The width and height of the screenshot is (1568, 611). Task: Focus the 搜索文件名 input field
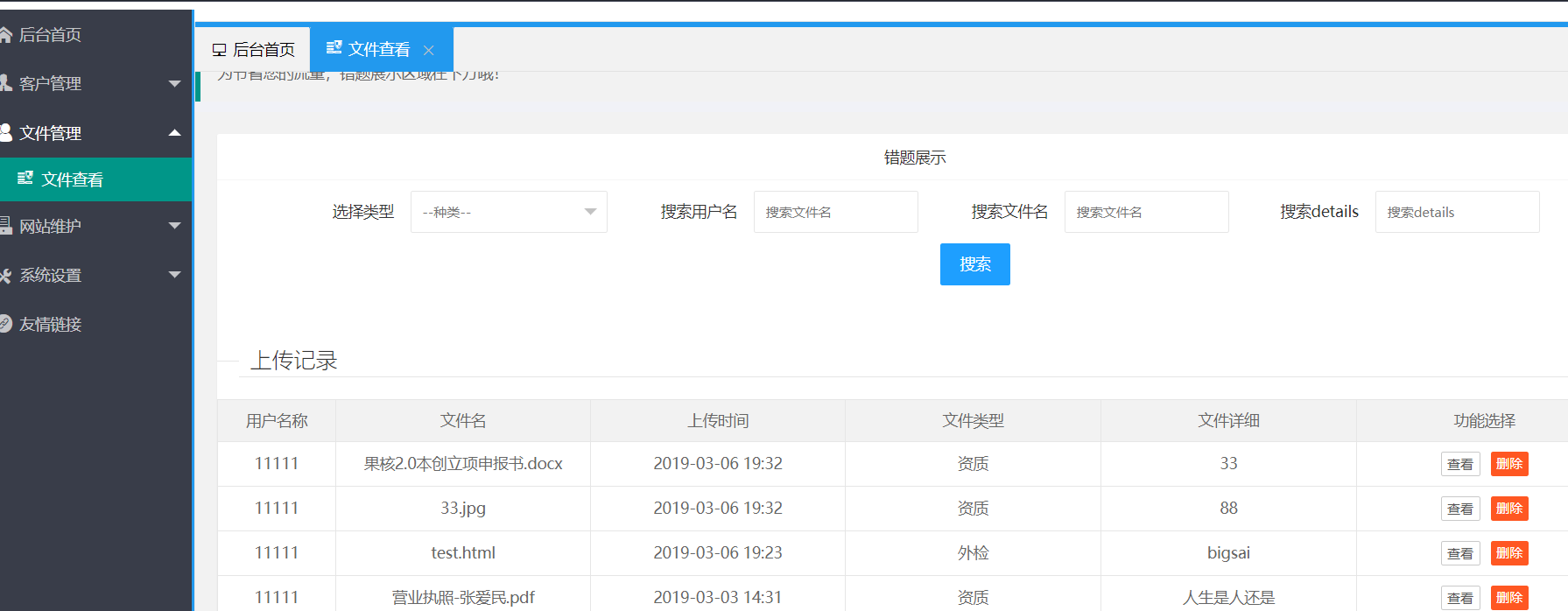(1146, 212)
